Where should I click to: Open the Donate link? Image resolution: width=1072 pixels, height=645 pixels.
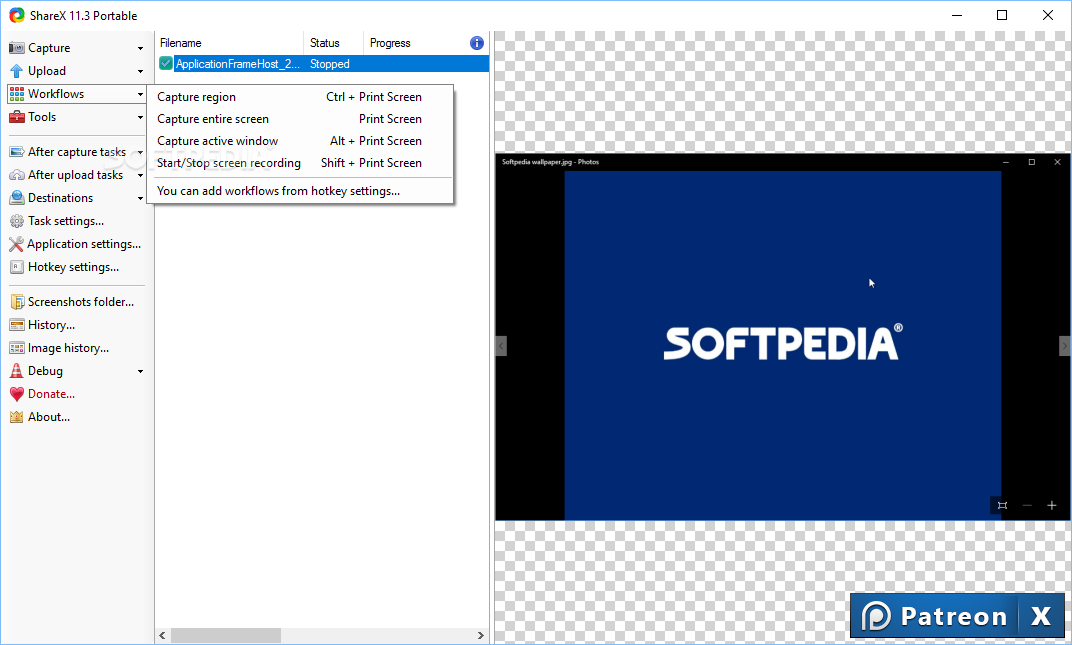tap(51, 394)
